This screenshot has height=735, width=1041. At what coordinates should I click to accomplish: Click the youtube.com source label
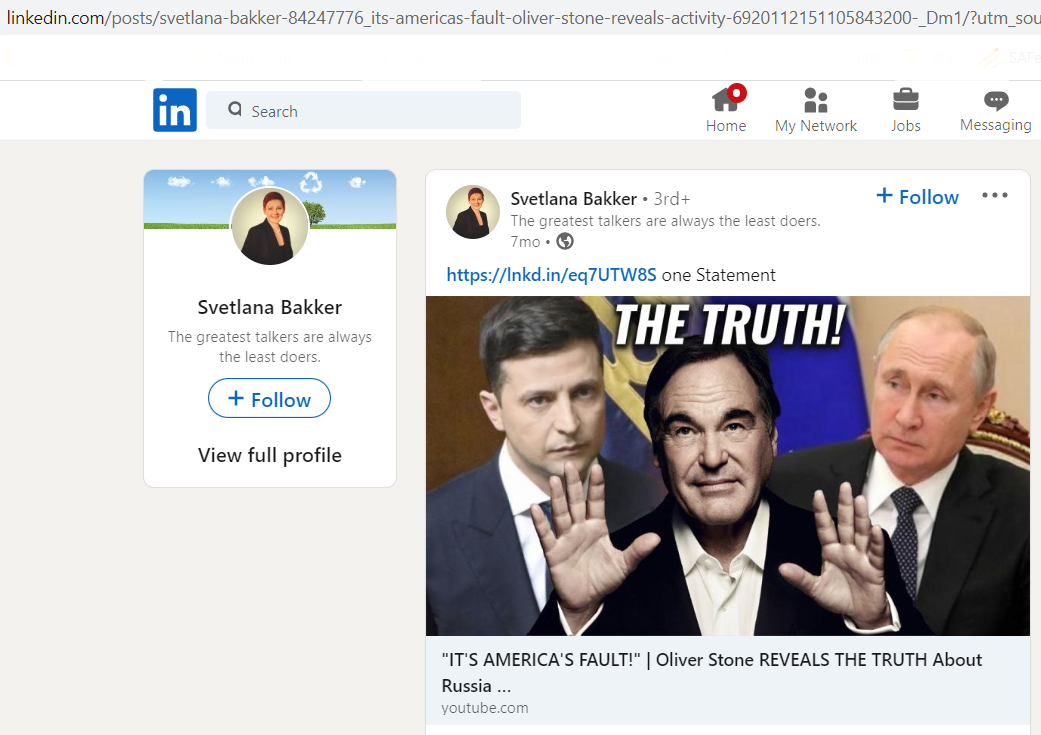485,708
